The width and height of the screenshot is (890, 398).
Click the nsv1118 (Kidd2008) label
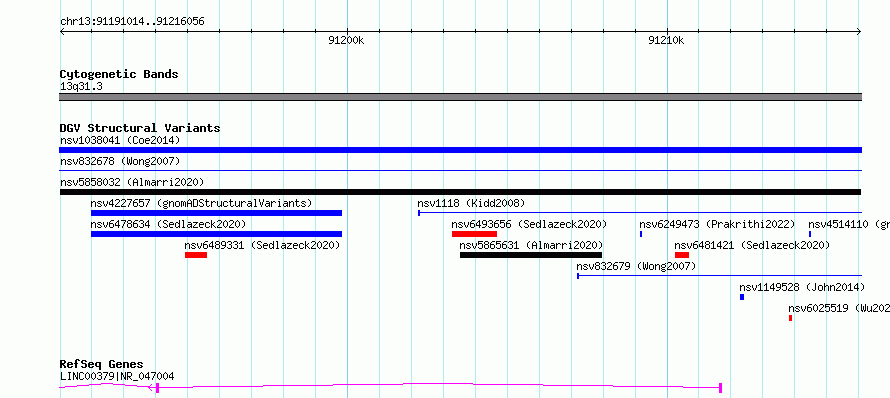pos(471,203)
